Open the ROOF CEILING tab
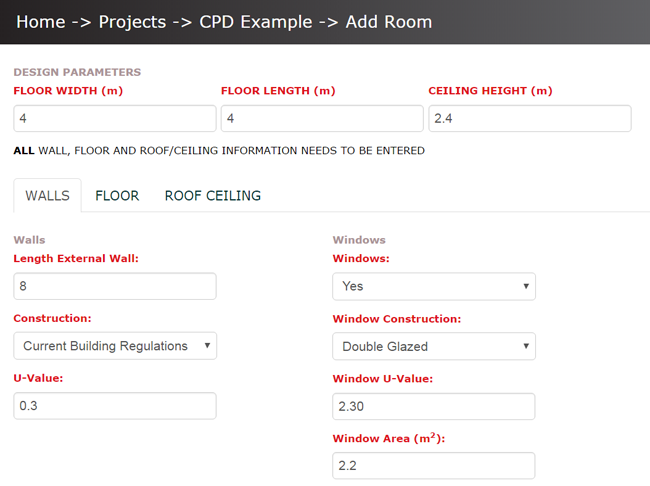The width and height of the screenshot is (650, 486). click(213, 195)
